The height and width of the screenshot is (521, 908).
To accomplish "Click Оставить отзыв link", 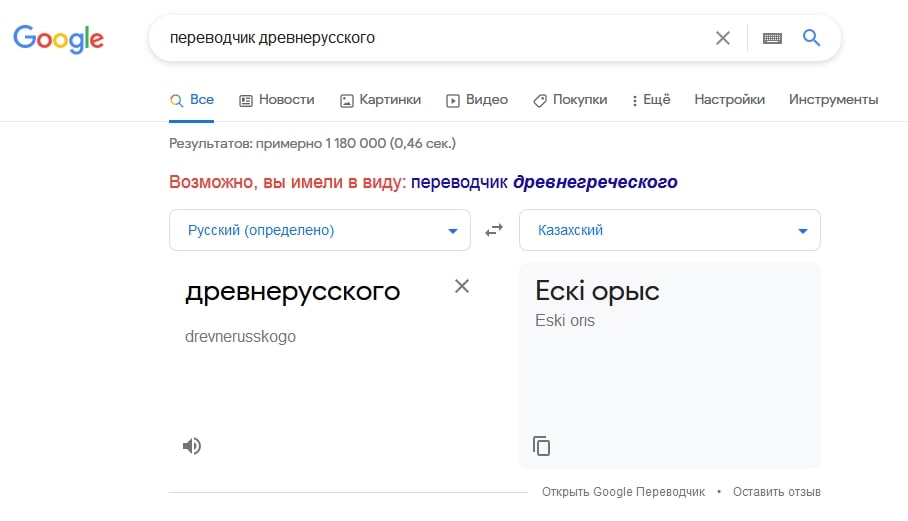I will coord(777,491).
